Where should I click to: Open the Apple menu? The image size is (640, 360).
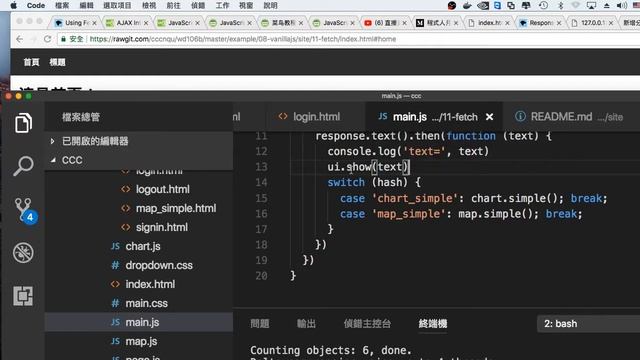[x=13, y=5]
